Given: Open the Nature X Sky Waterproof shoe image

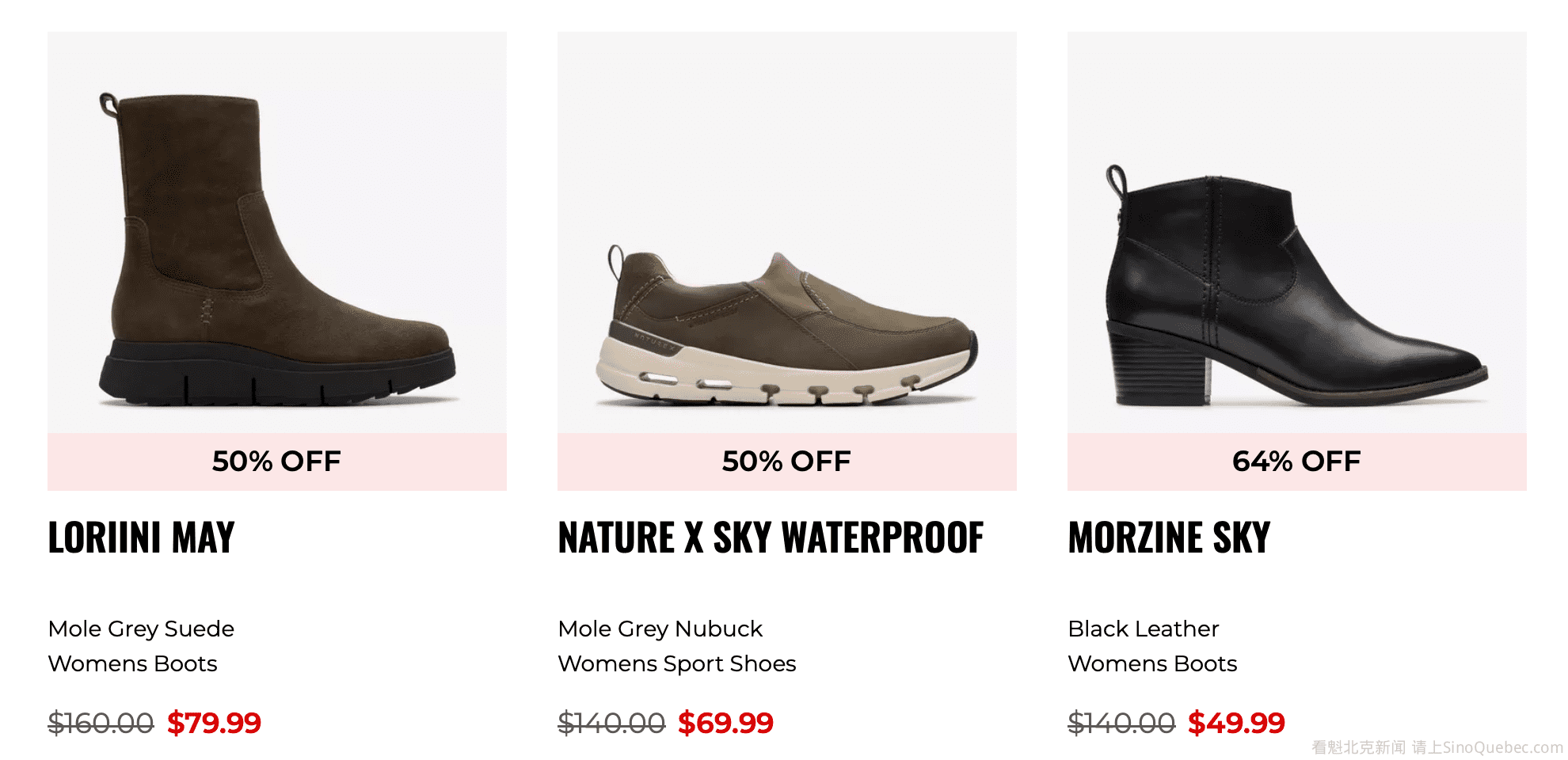Looking at the screenshot, I should (786, 325).
